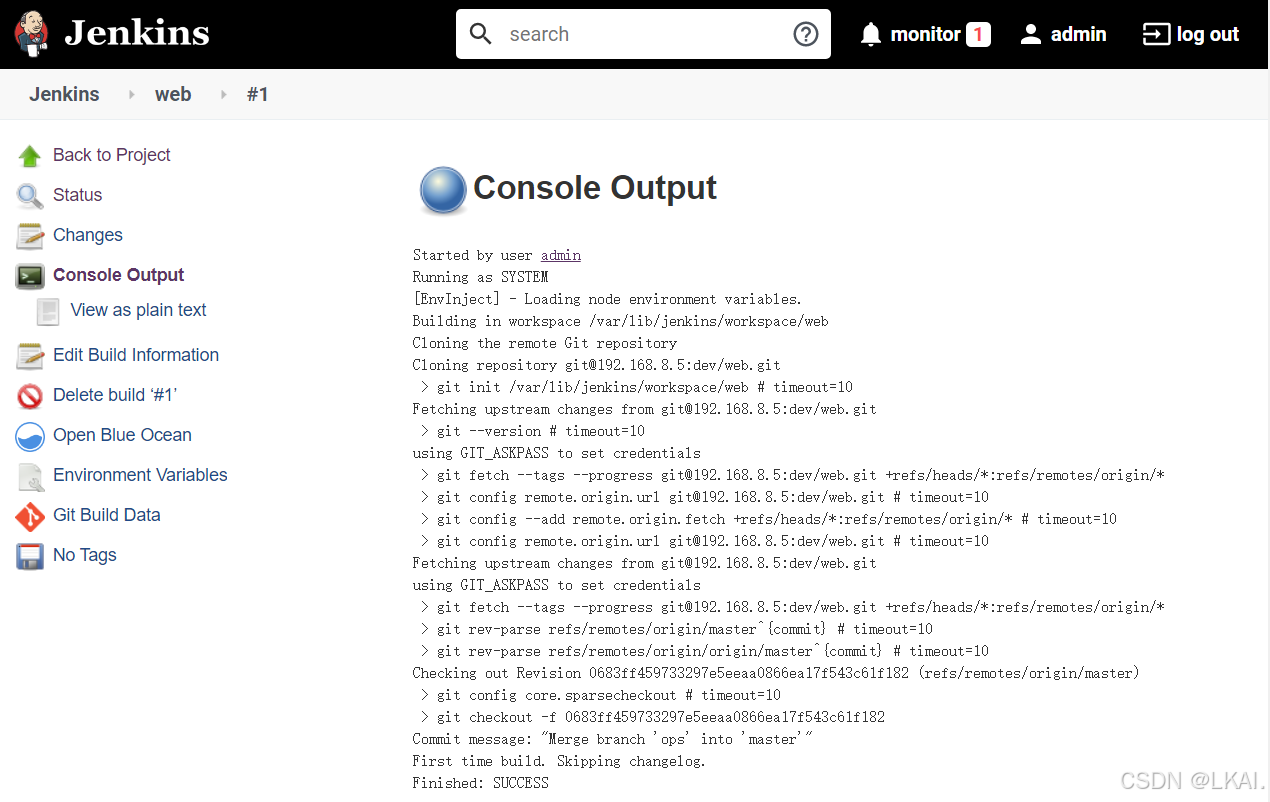The height and width of the screenshot is (802, 1270).
Task: Click the Git Build Data icon
Action: point(28,514)
